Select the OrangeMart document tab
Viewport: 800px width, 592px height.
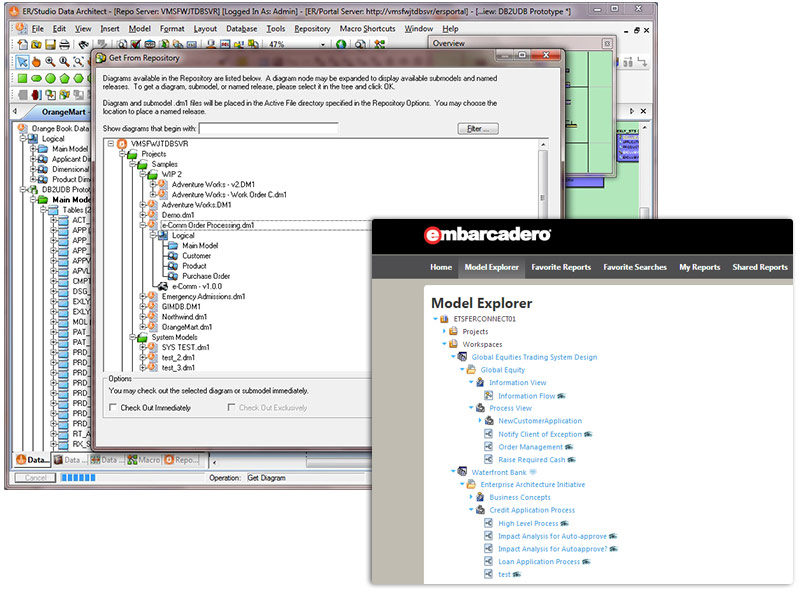pos(62,112)
